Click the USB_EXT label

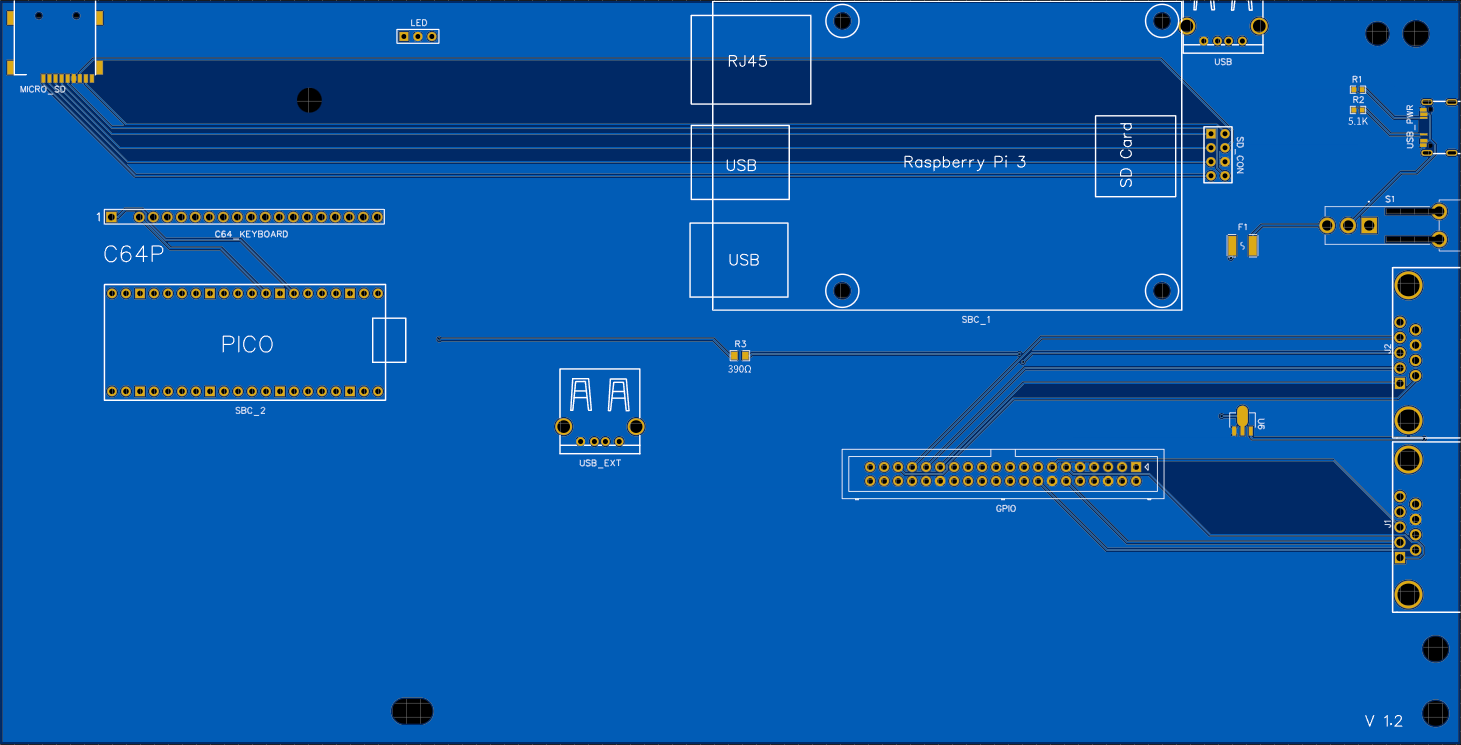[x=600, y=463]
